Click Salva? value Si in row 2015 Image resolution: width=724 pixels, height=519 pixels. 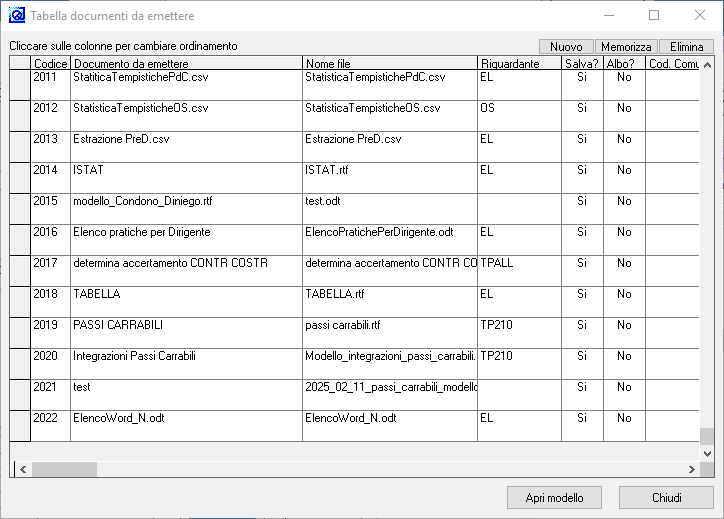582,209
